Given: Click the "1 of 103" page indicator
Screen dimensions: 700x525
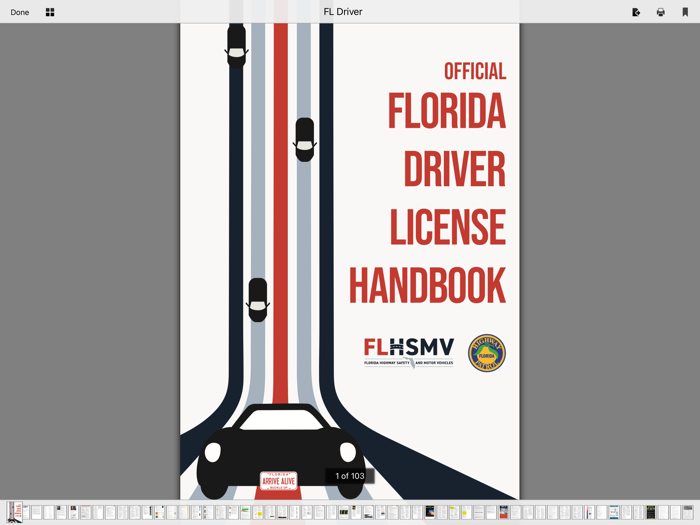Looking at the screenshot, I should pos(350,476).
